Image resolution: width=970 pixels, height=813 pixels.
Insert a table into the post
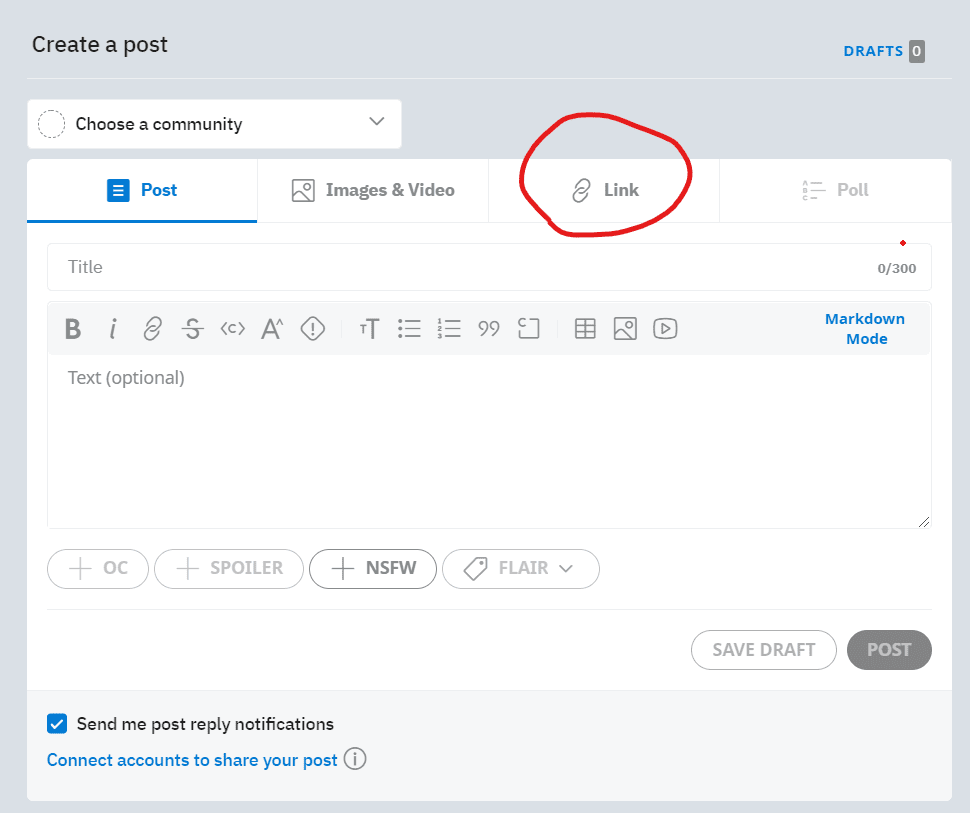(585, 329)
